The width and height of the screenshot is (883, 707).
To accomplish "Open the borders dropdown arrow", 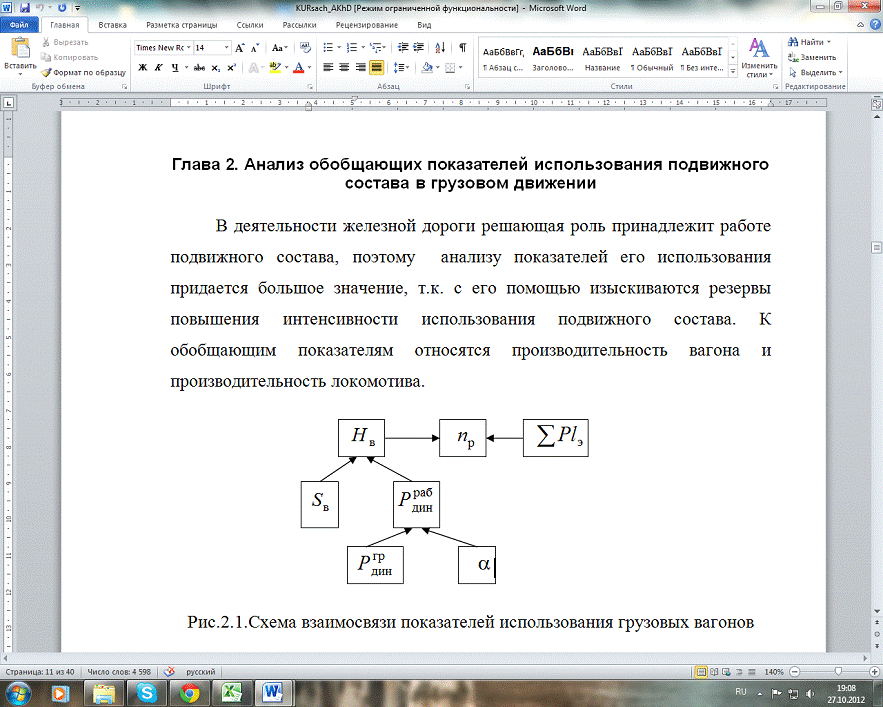I will (460, 68).
